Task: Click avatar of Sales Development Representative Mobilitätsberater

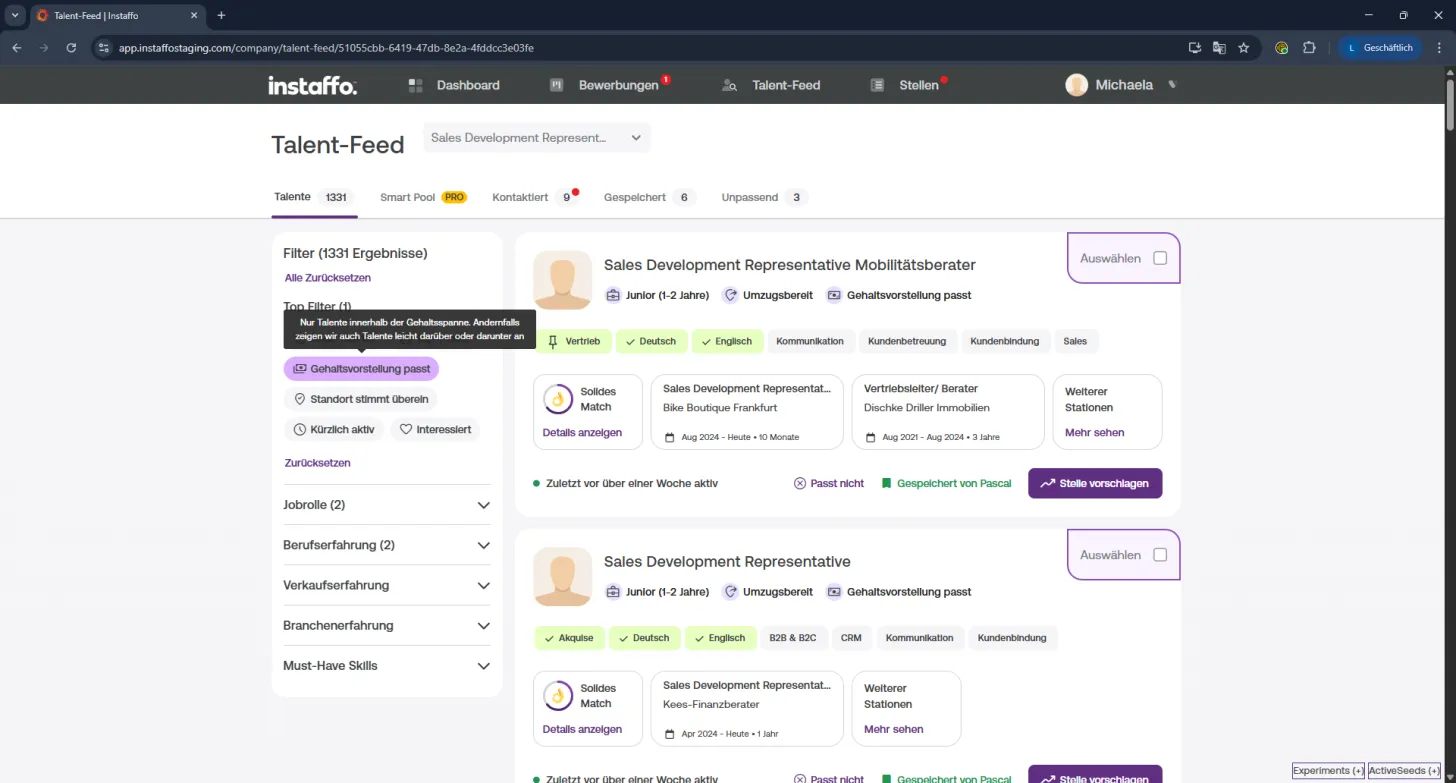Action: point(562,280)
